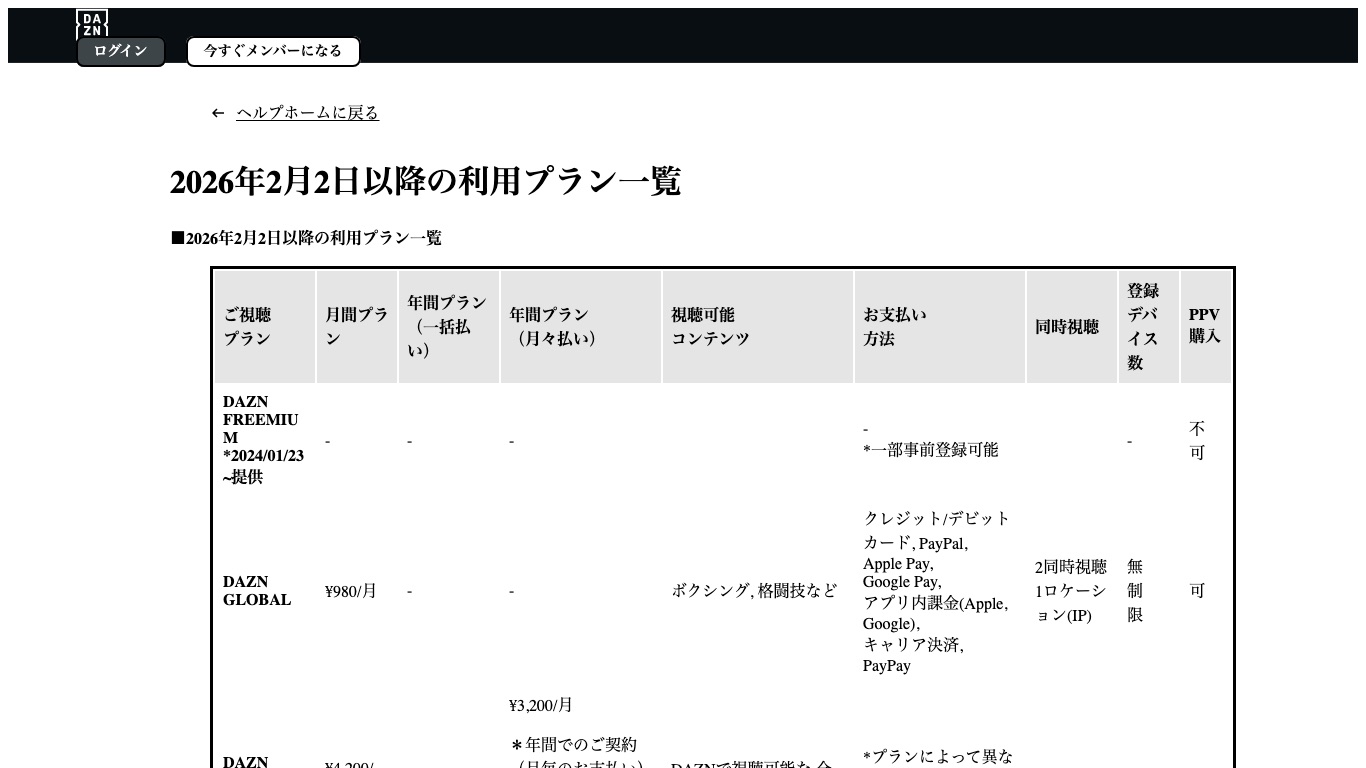The width and height of the screenshot is (1366, 768).
Task: Click the *一部事前登録可能 note
Action: (x=931, y=450)
